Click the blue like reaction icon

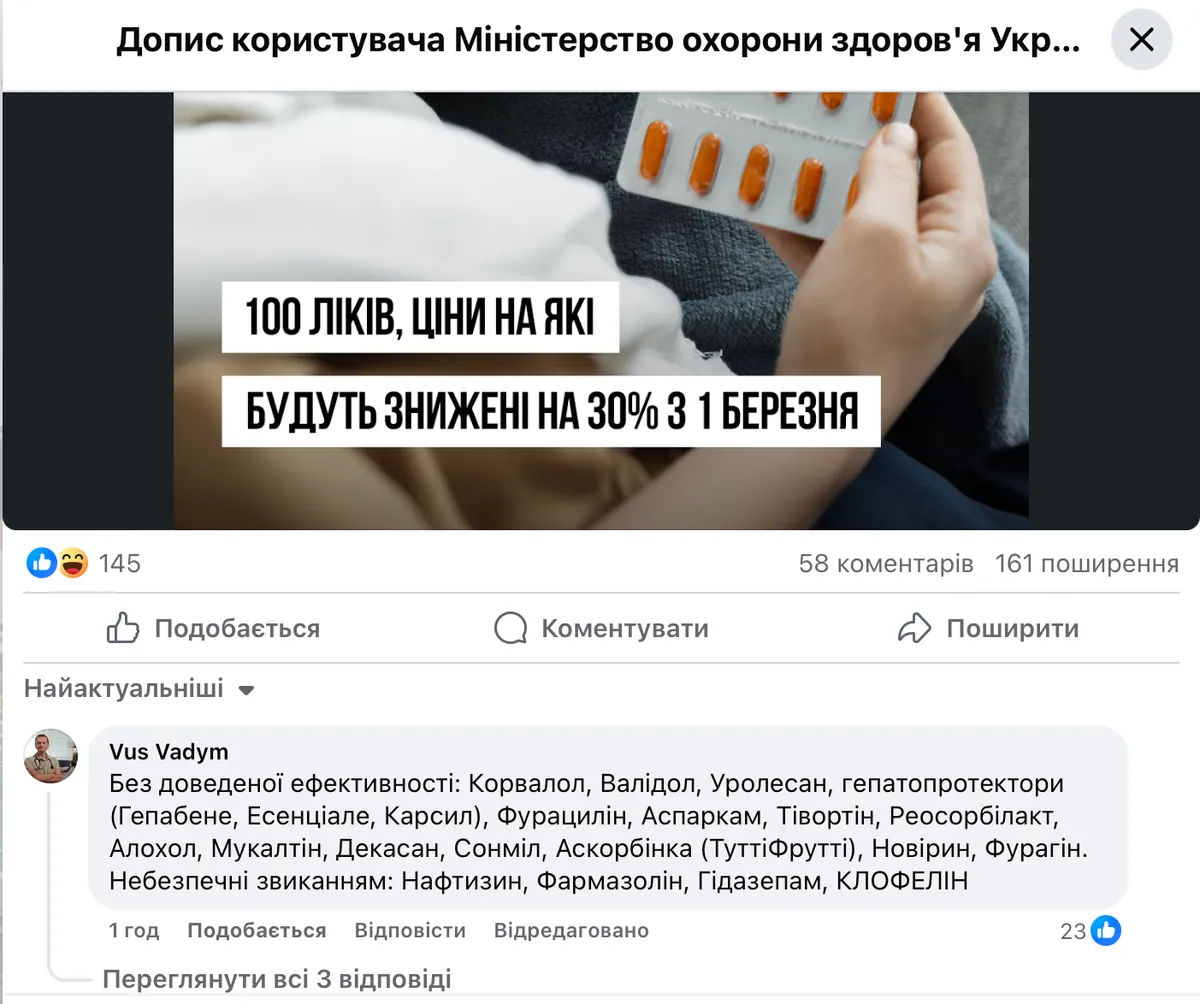point(42,564)
